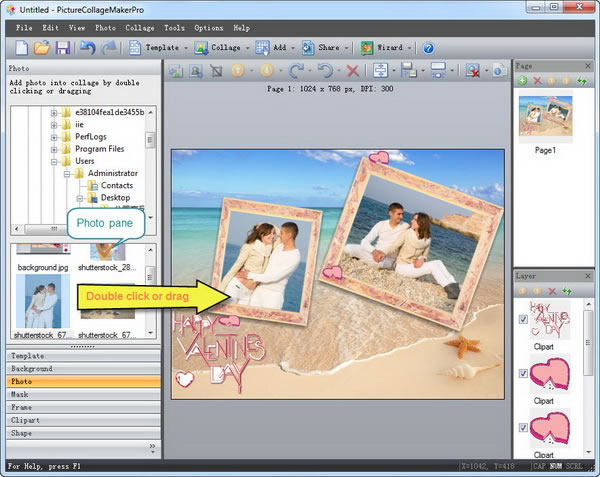Select the crop tool icon
Image resolution: width=600 pixels, height=477 pixels.
tap(216, 71)
